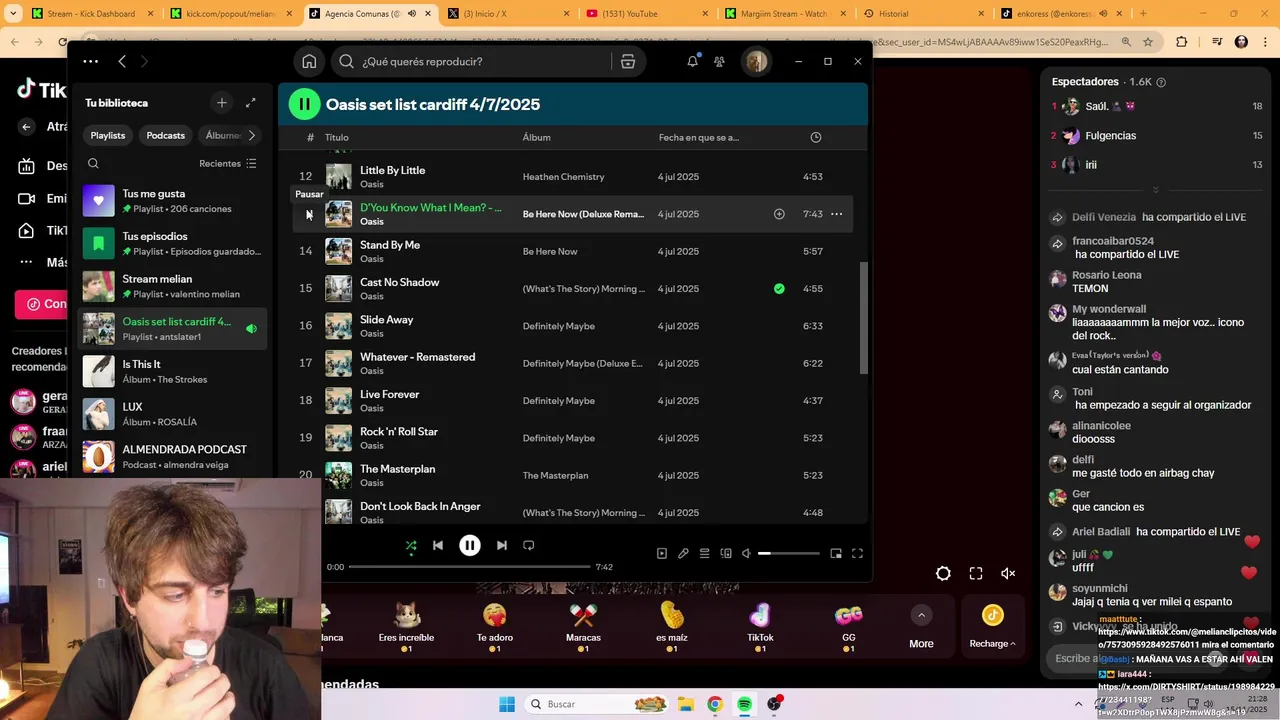The image size is (1280, 720).
Task: Open the connect to device icon
Action: click(x=726, y=553)
